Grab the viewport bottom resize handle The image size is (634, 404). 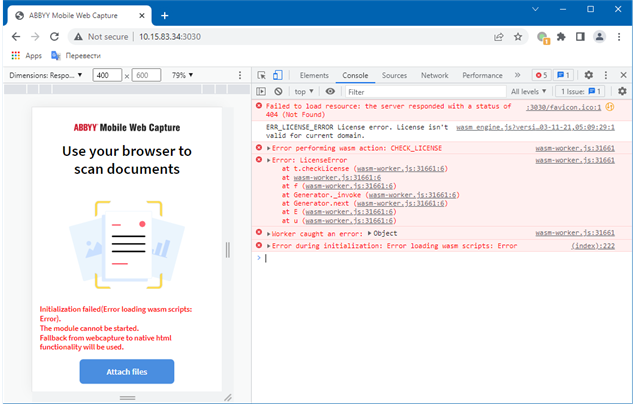point(127,398)
